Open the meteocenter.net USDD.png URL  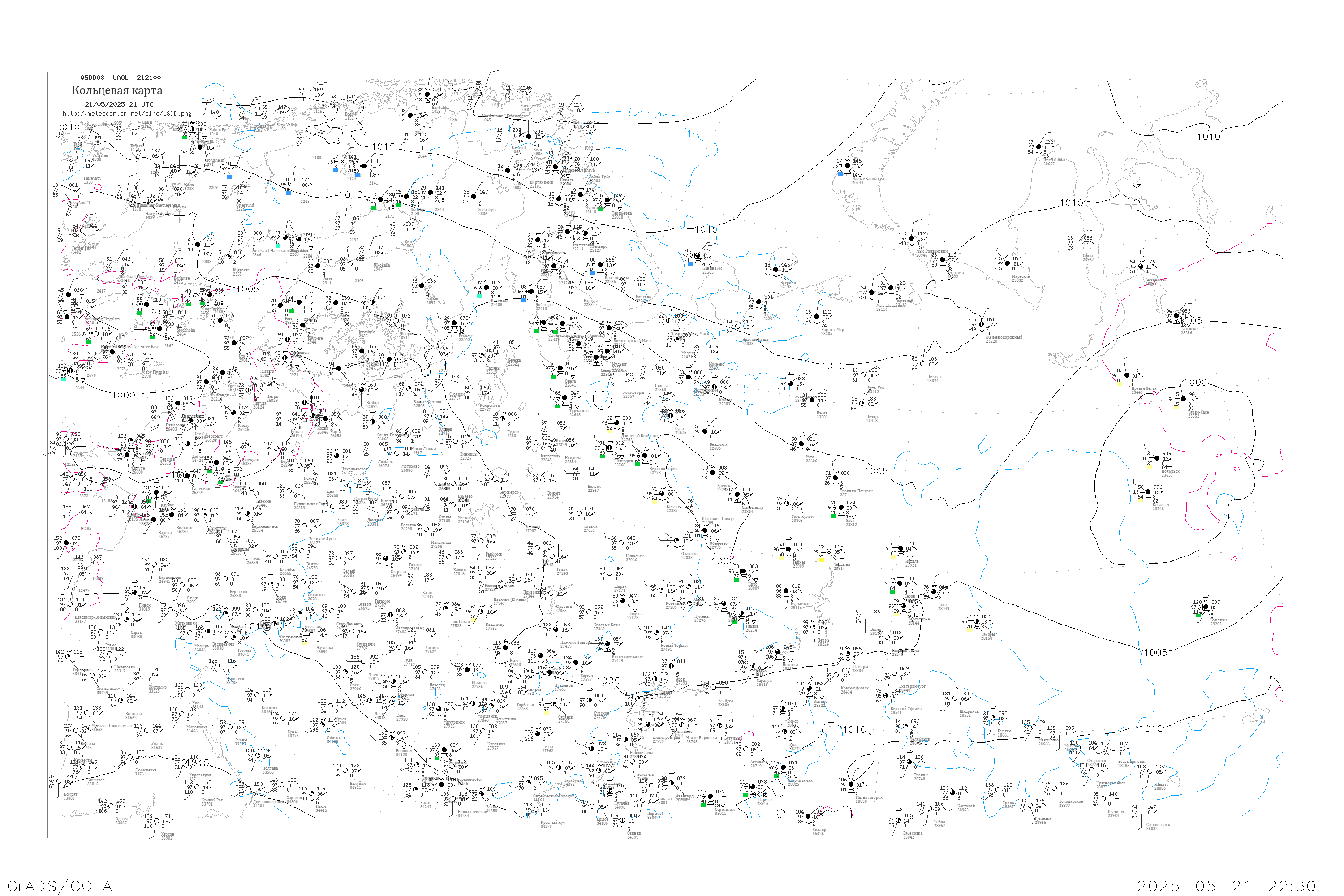127,114
